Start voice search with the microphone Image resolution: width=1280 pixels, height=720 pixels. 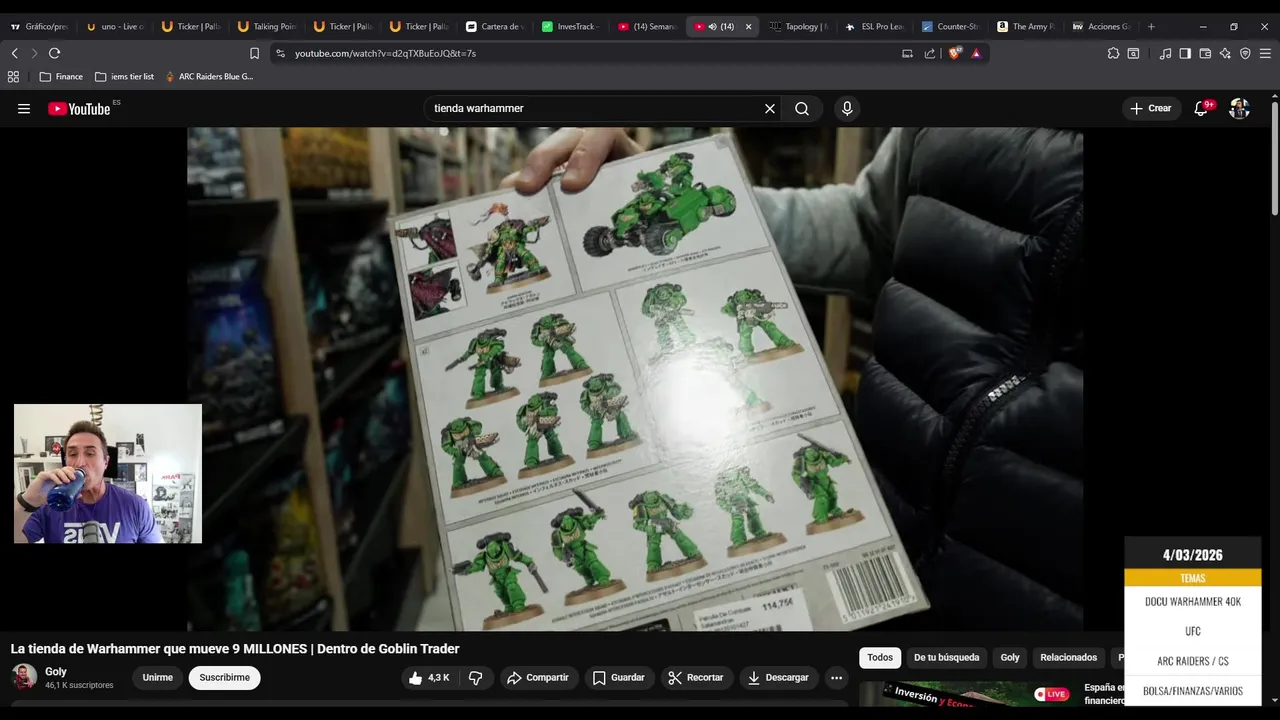tap(847, 109)
